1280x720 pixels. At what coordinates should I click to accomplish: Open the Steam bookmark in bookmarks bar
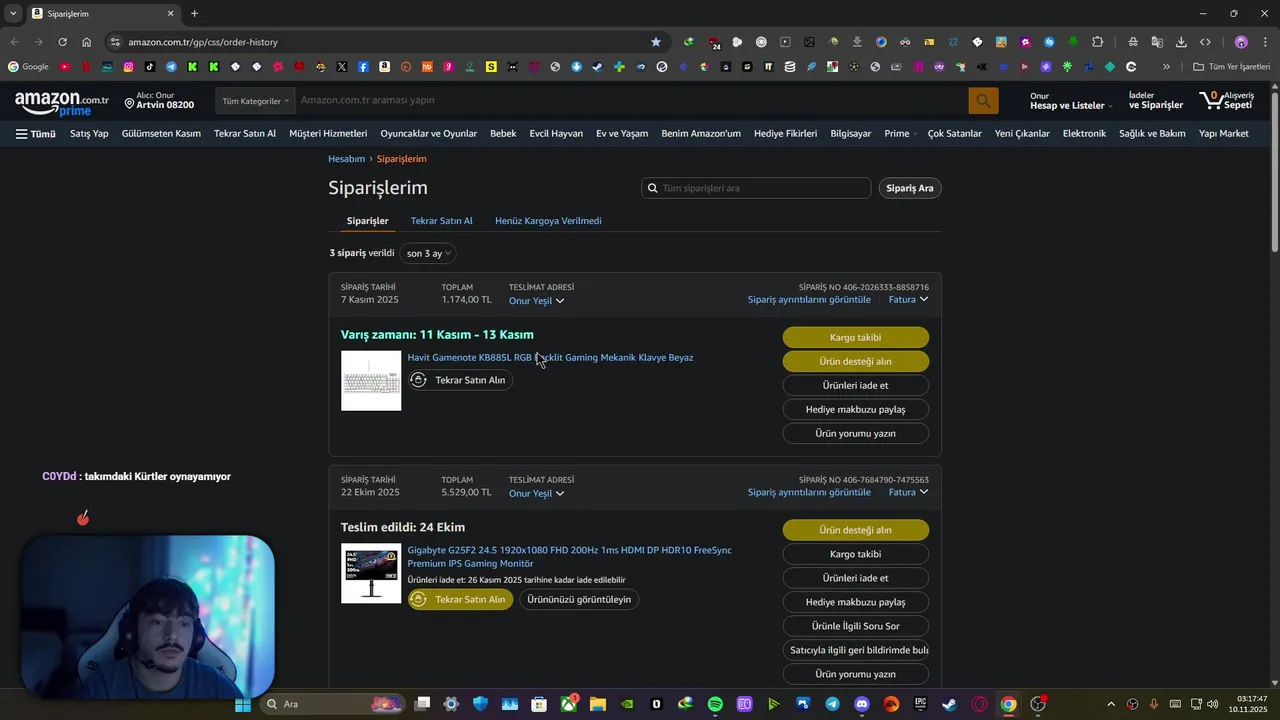597,67
